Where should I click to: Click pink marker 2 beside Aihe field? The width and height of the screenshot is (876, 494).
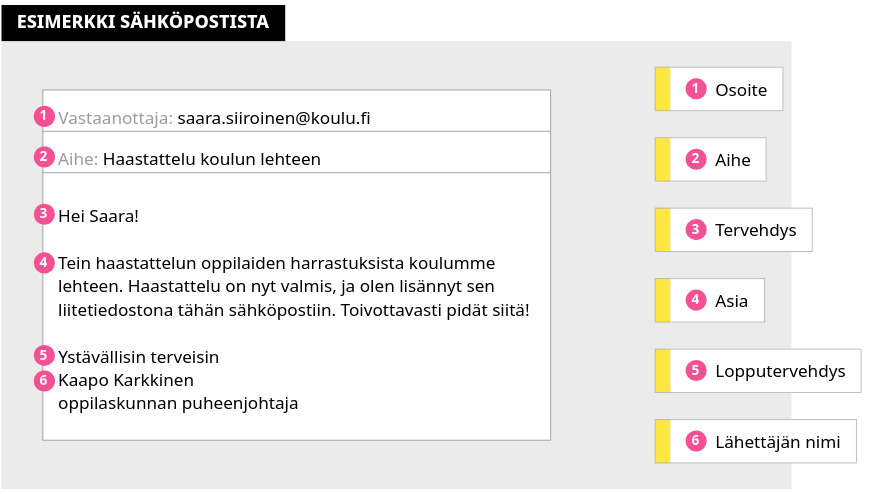tap(43, 156)
